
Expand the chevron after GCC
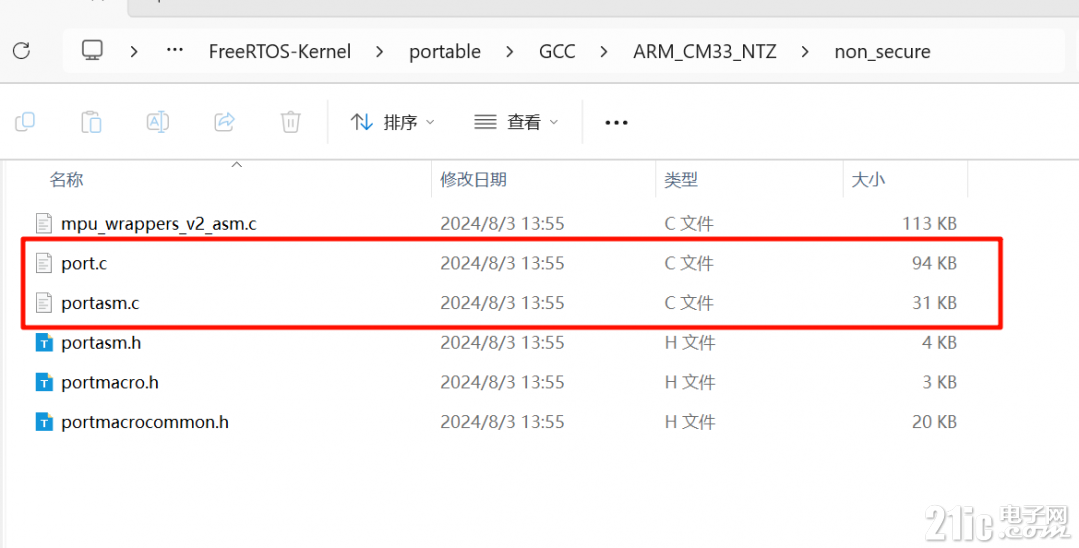(x=603, y=52)
